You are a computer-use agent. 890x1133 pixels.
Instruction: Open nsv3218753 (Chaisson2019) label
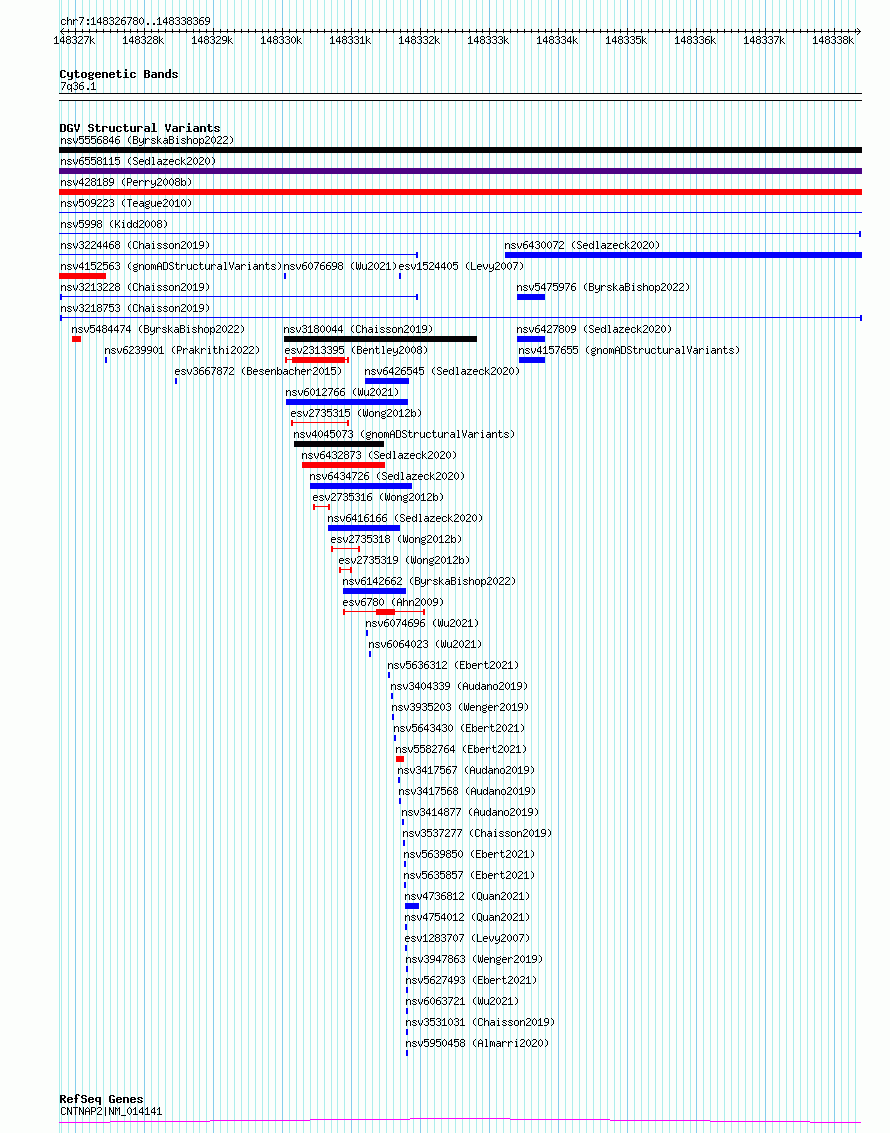[135, 308]
